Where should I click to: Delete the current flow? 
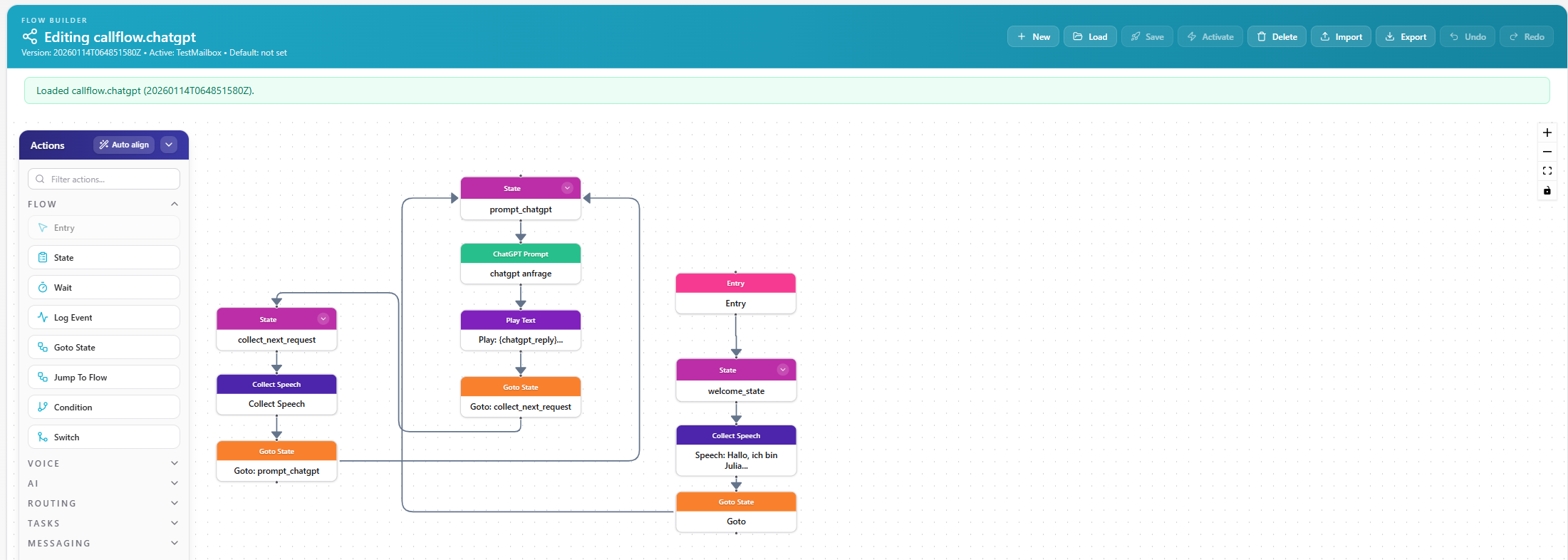click(x=1277, y=36)
